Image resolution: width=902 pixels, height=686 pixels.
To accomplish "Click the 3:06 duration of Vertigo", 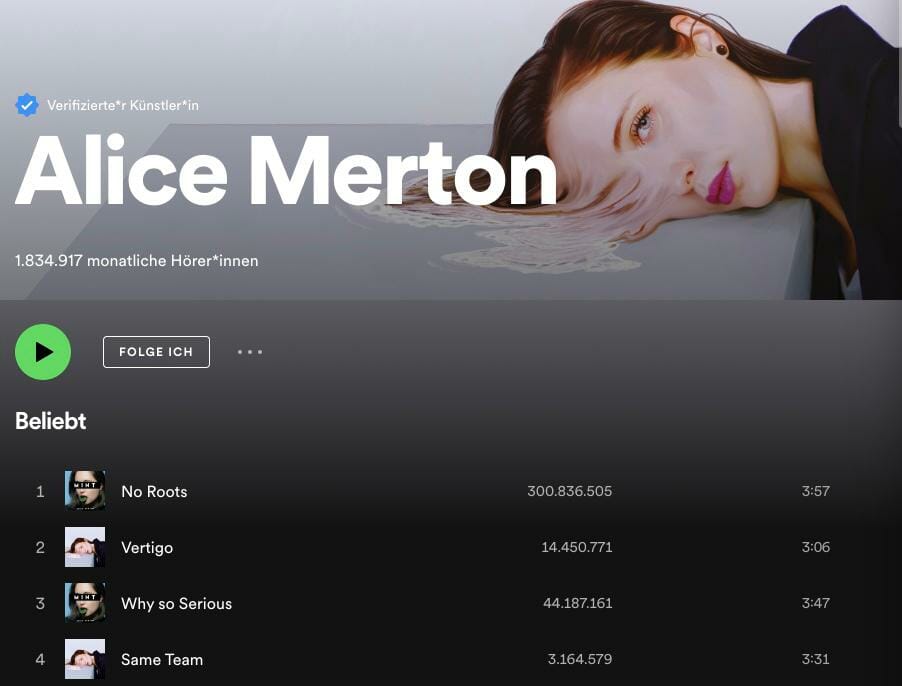I will point(816,547).
